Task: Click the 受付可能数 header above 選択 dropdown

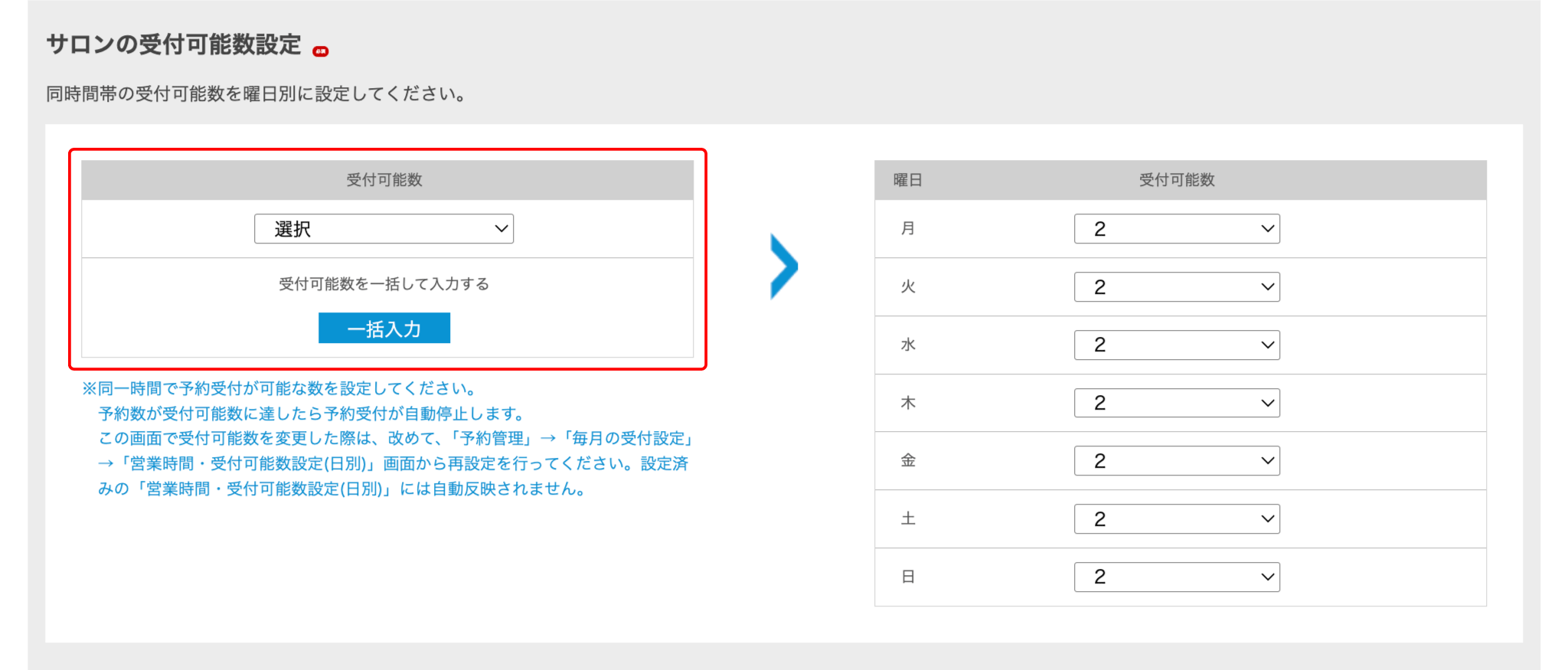Action: pyautogui.click(x=384, y=180)
